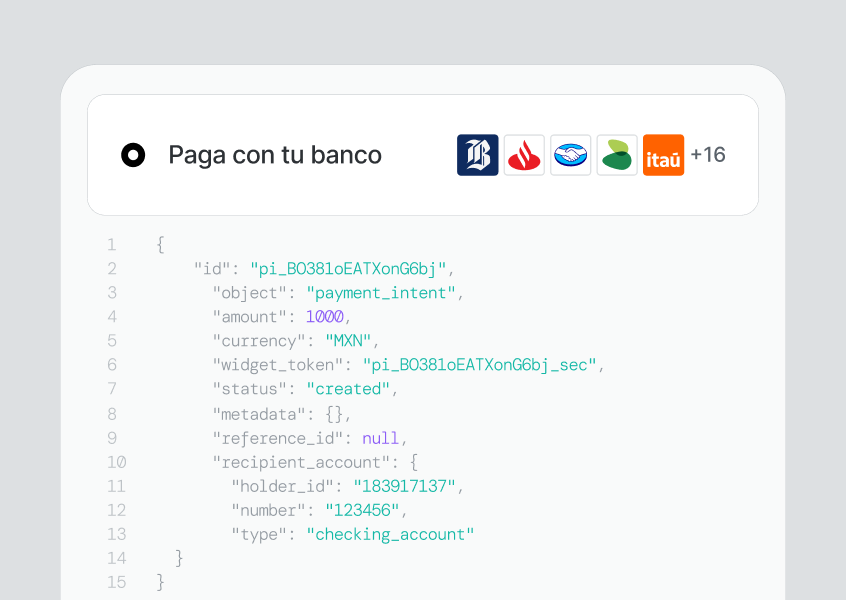Click the reference_id null value

pos(381,437)
